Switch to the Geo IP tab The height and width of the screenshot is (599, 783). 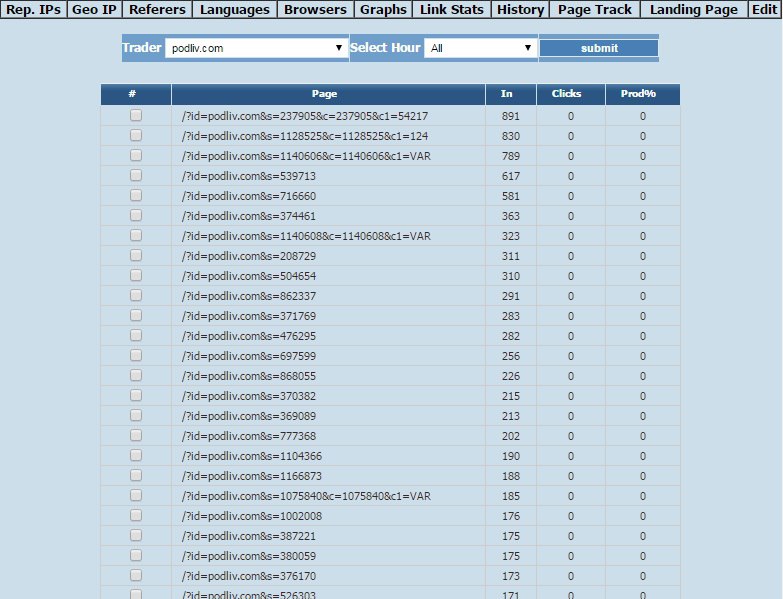(94, 9)
